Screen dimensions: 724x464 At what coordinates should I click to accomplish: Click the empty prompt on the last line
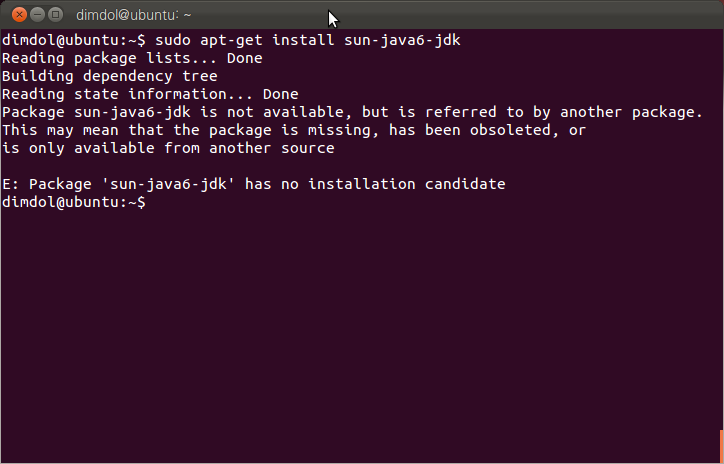point(74,202)
